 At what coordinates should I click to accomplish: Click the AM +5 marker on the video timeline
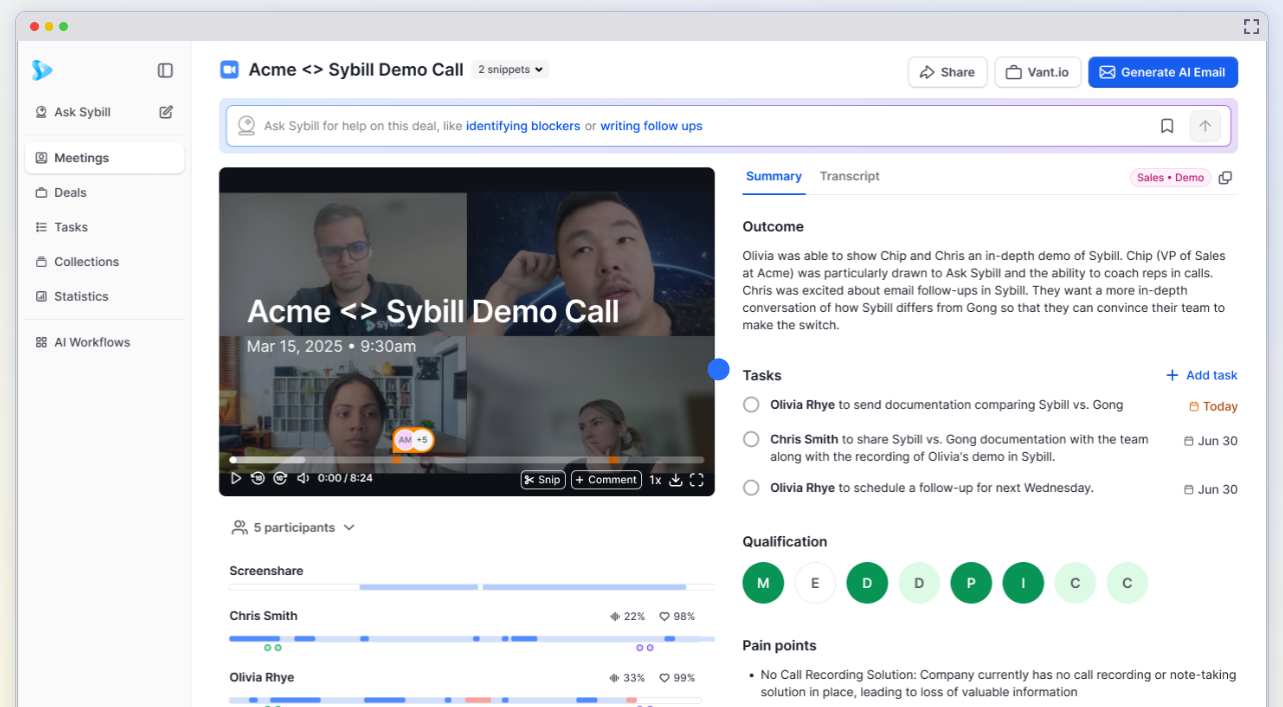(413, 440)
